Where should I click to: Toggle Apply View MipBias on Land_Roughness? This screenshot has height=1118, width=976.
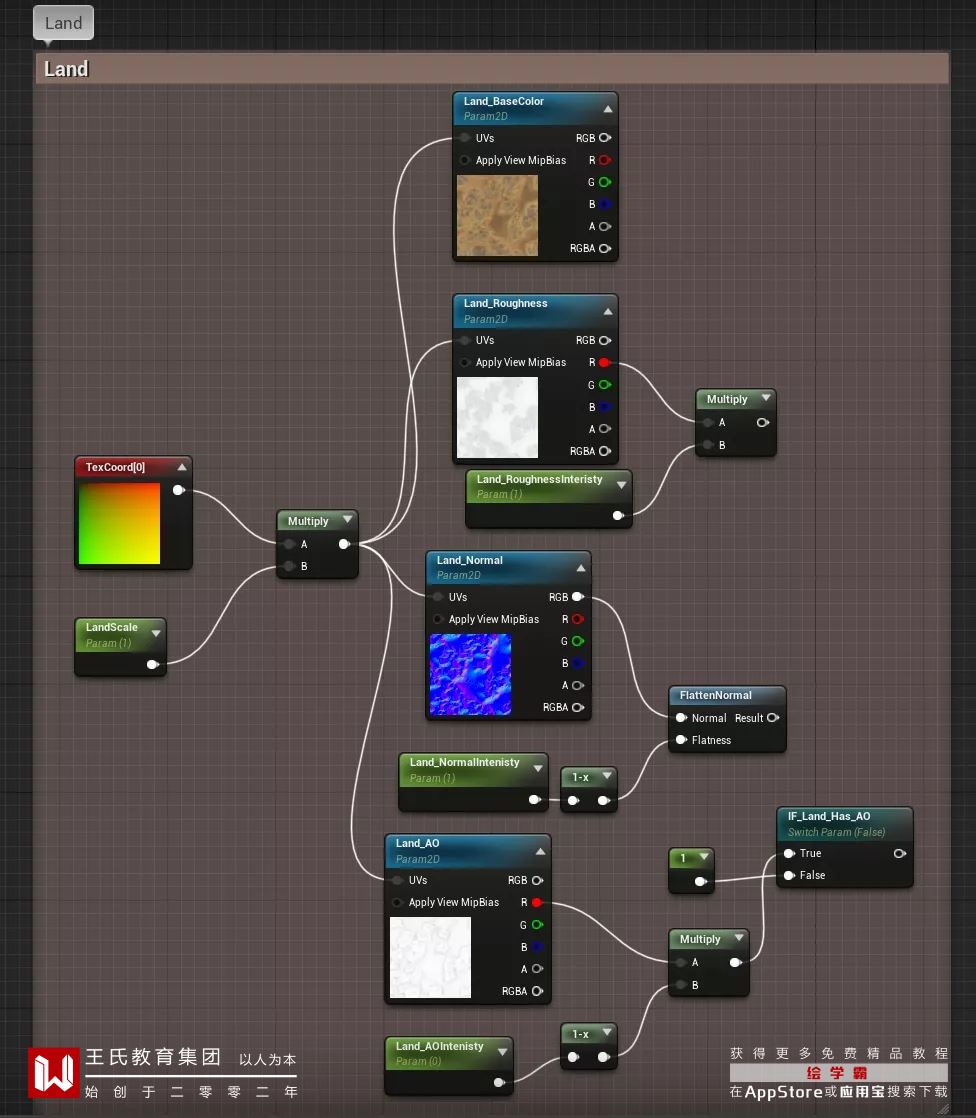click(x=465, y=362)
